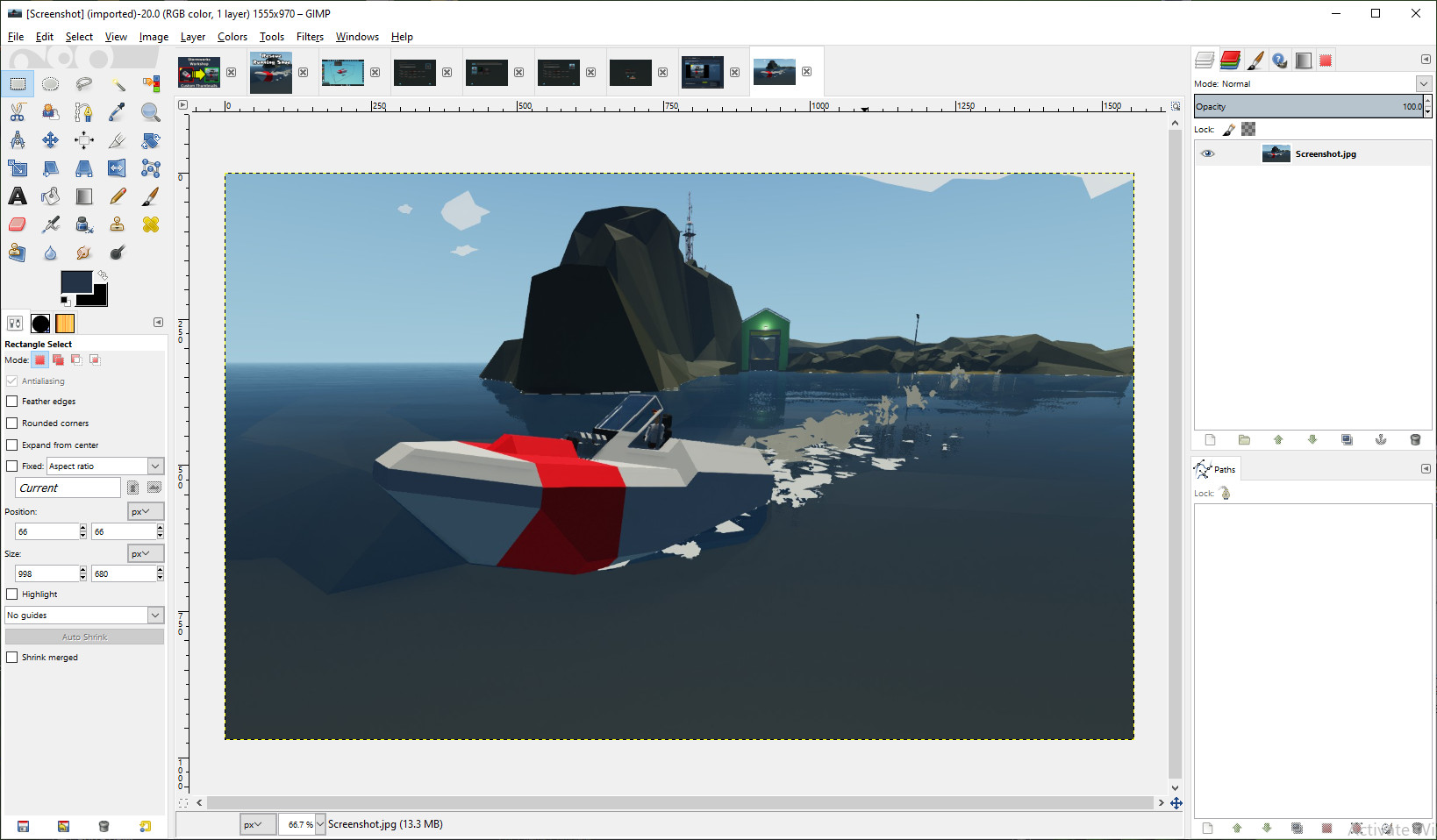Open the Layers dock tab menu arrow
1437x840 pixels.
point(1426,59)
